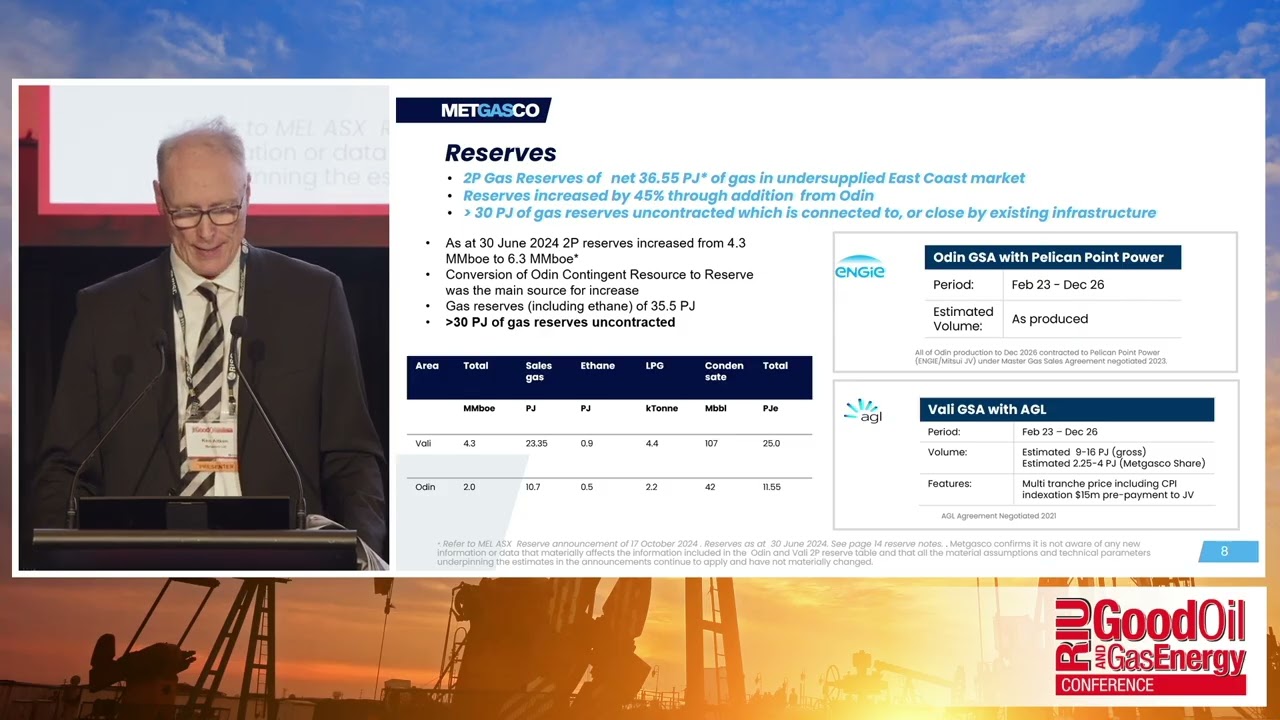The width and height of the screenshot is (1280, 720).
Task: Click the '> 30 PJ of gas reserves uncontracted' blue bullet
Action: coord(809,213)
